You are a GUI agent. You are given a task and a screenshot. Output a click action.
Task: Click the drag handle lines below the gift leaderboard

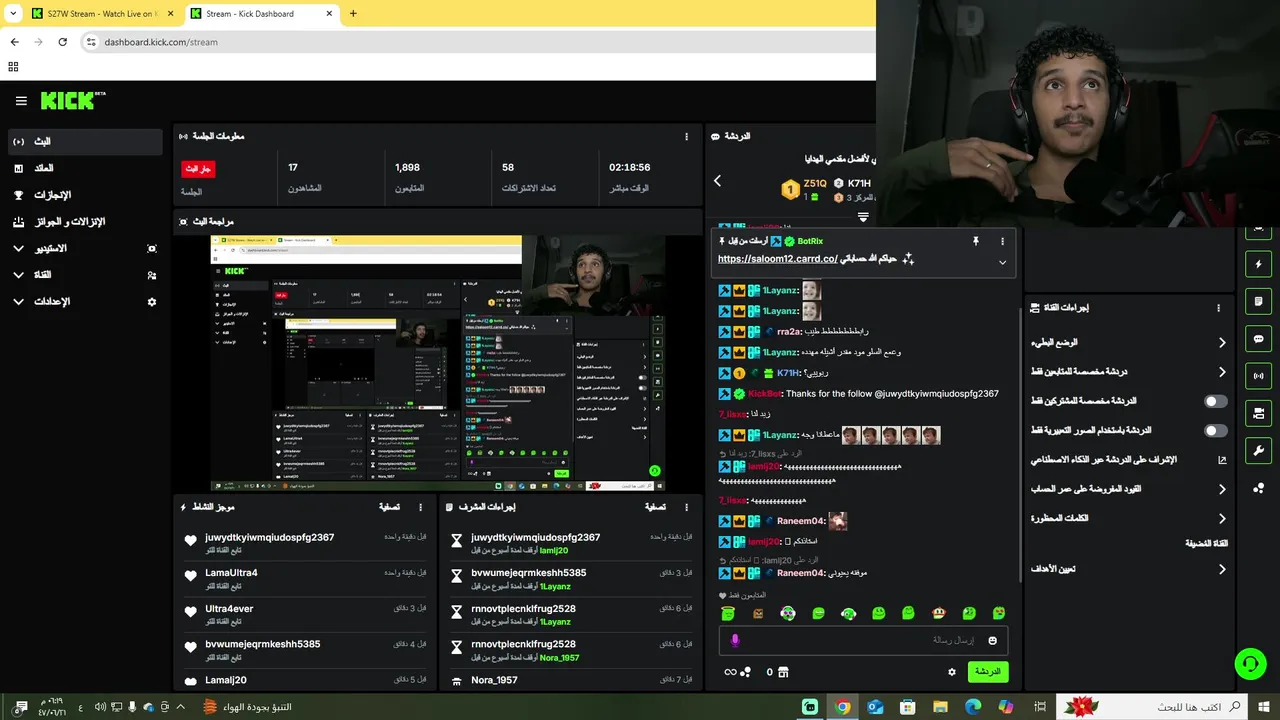click(x=863, y=216)
